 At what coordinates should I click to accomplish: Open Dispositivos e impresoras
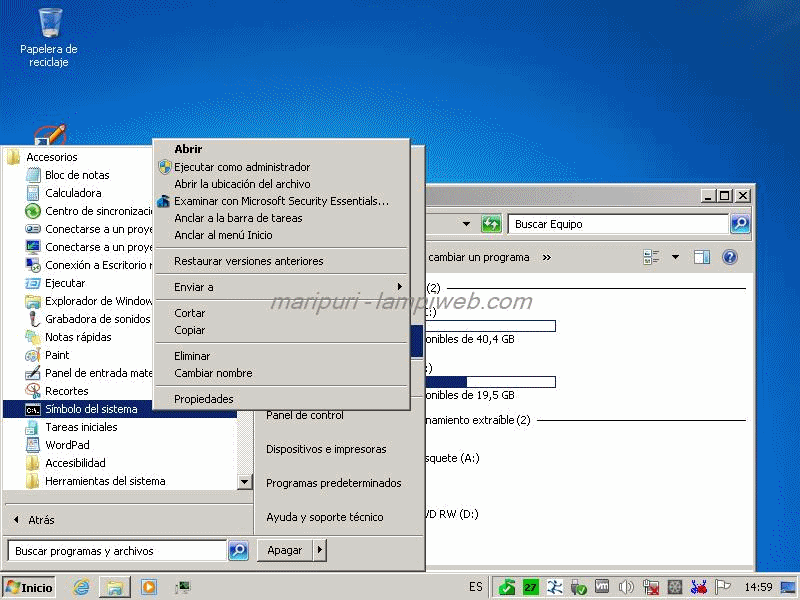click(x=326, y=449)
